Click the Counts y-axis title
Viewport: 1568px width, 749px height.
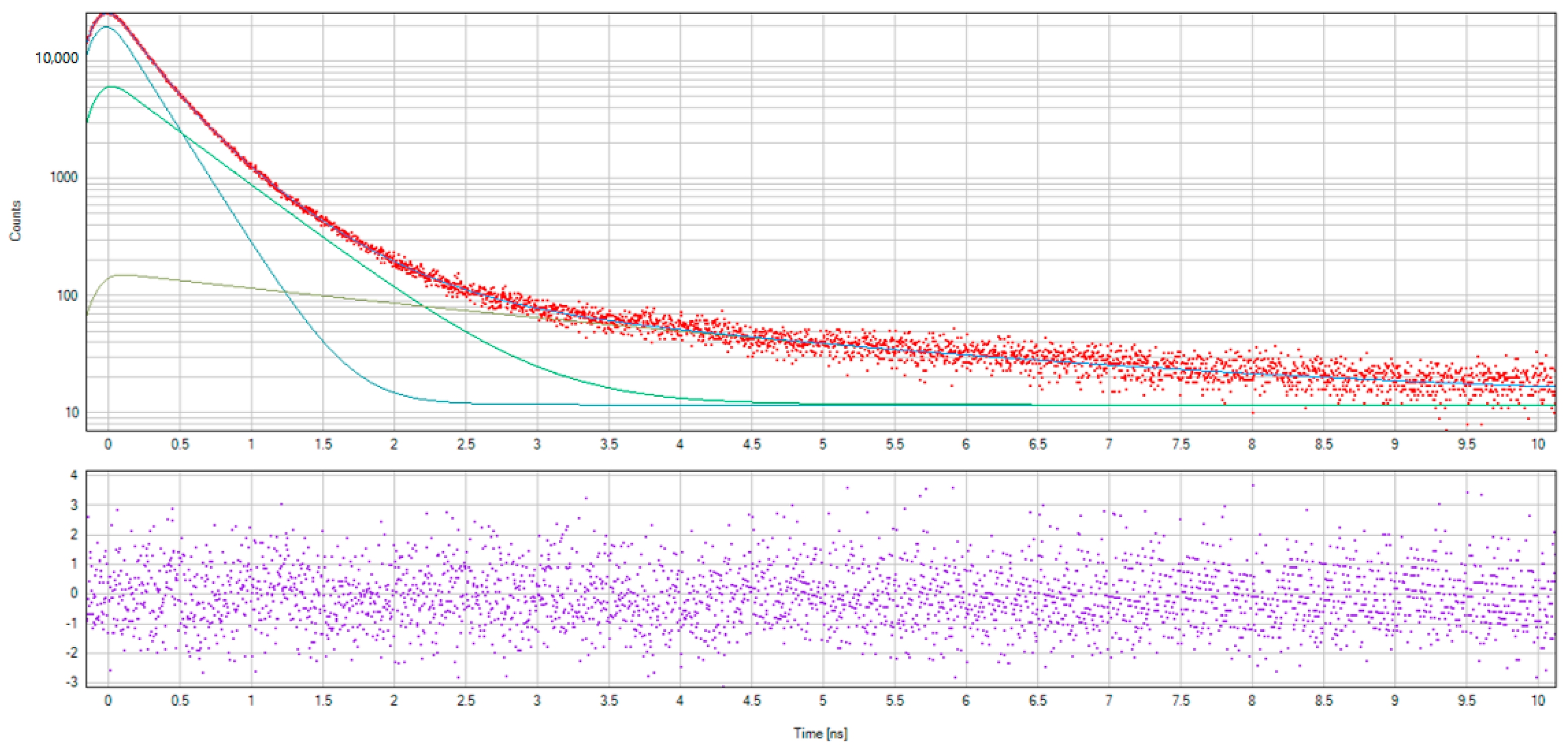pyautogui.click(x=15, y=221)
